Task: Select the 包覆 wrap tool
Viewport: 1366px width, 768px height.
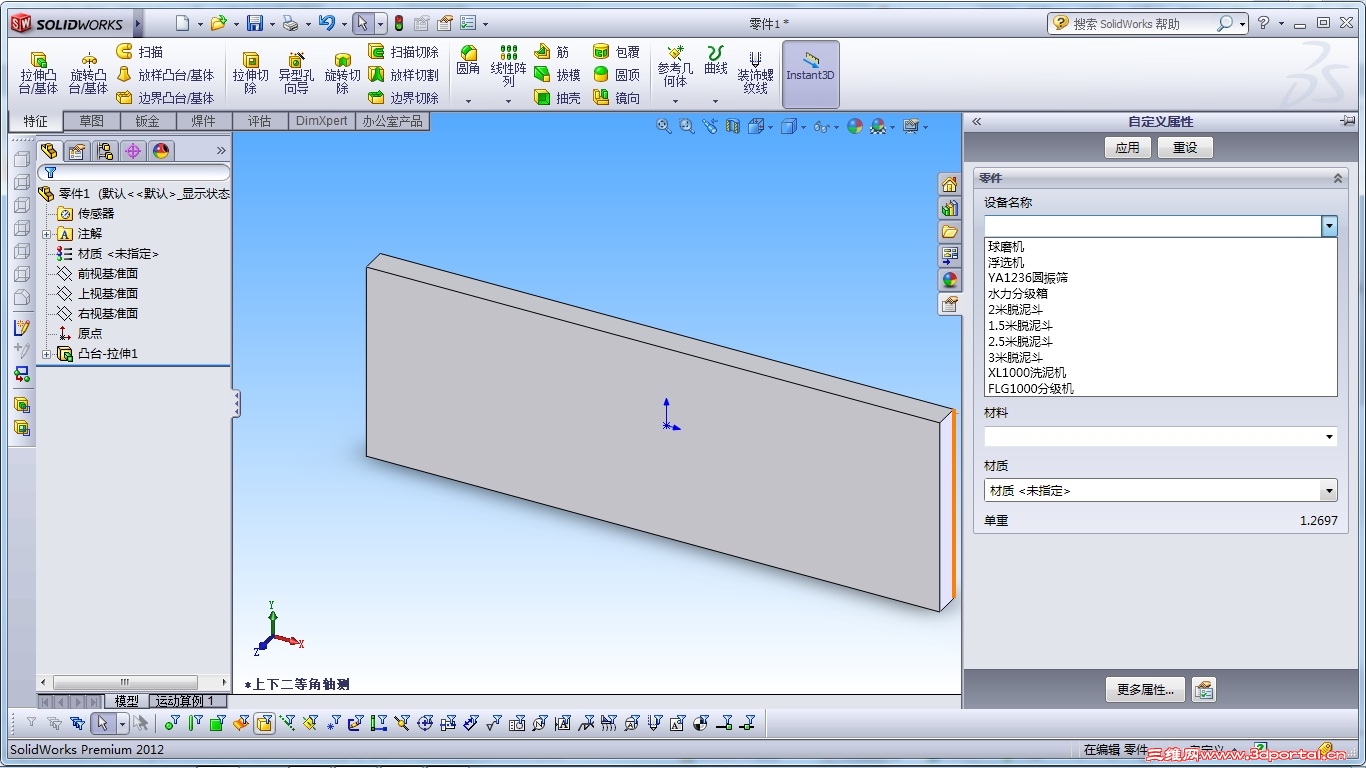Action: 616,52
